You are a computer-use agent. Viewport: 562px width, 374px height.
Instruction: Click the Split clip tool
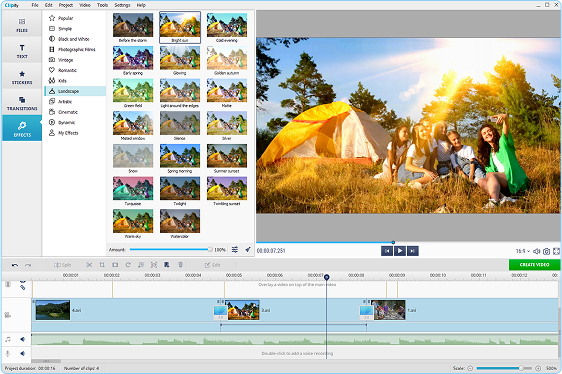tap(62, 265)
